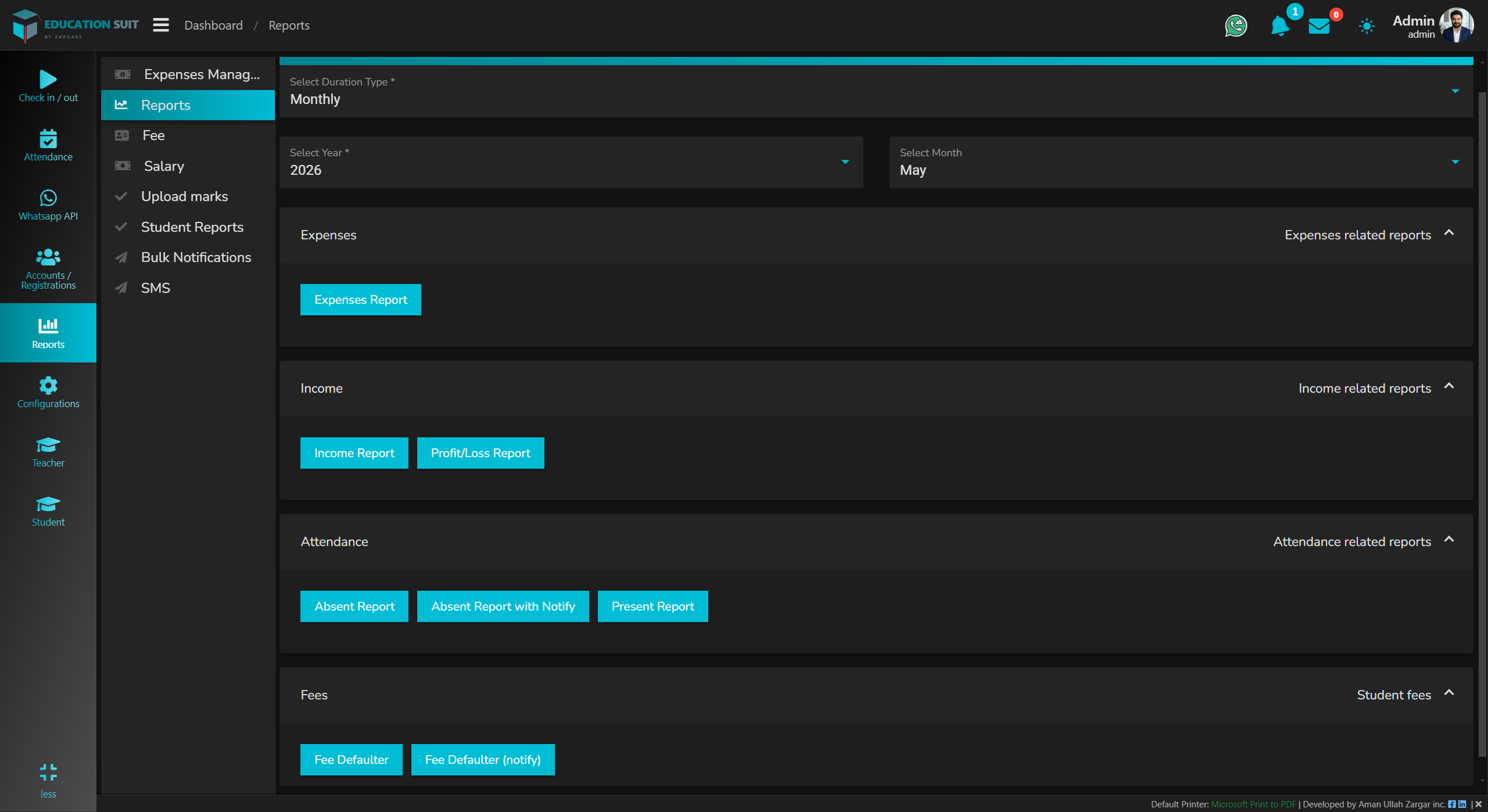Open the mail envelope inbox
This screenshot has width=1488, height=812.
[1319, 26]
